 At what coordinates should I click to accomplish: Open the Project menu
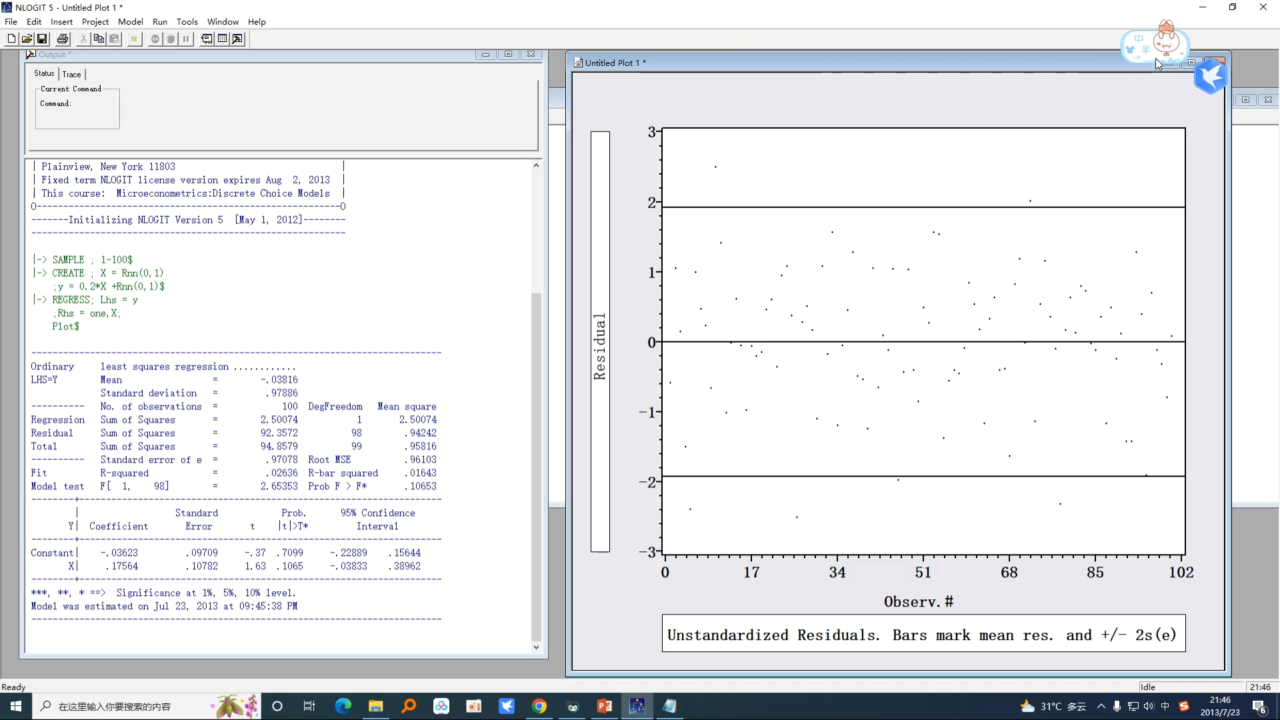[x=95, y=21]
